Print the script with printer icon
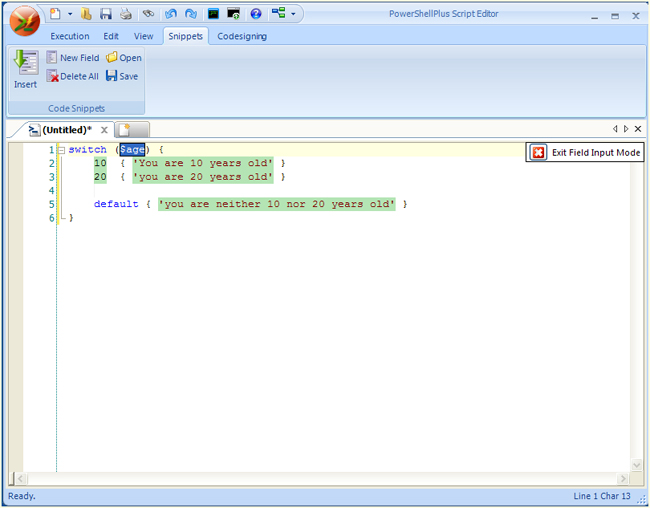Image resolution: width=650 pixels, height=508 pixels. [126, 14]
